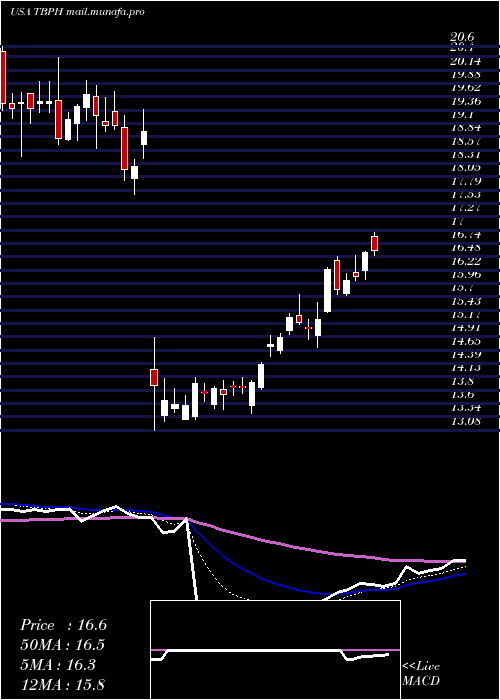Click the '50MA : 16.5' readout
The width and height of the screenshot is (500, 700).
click(63, 645)
